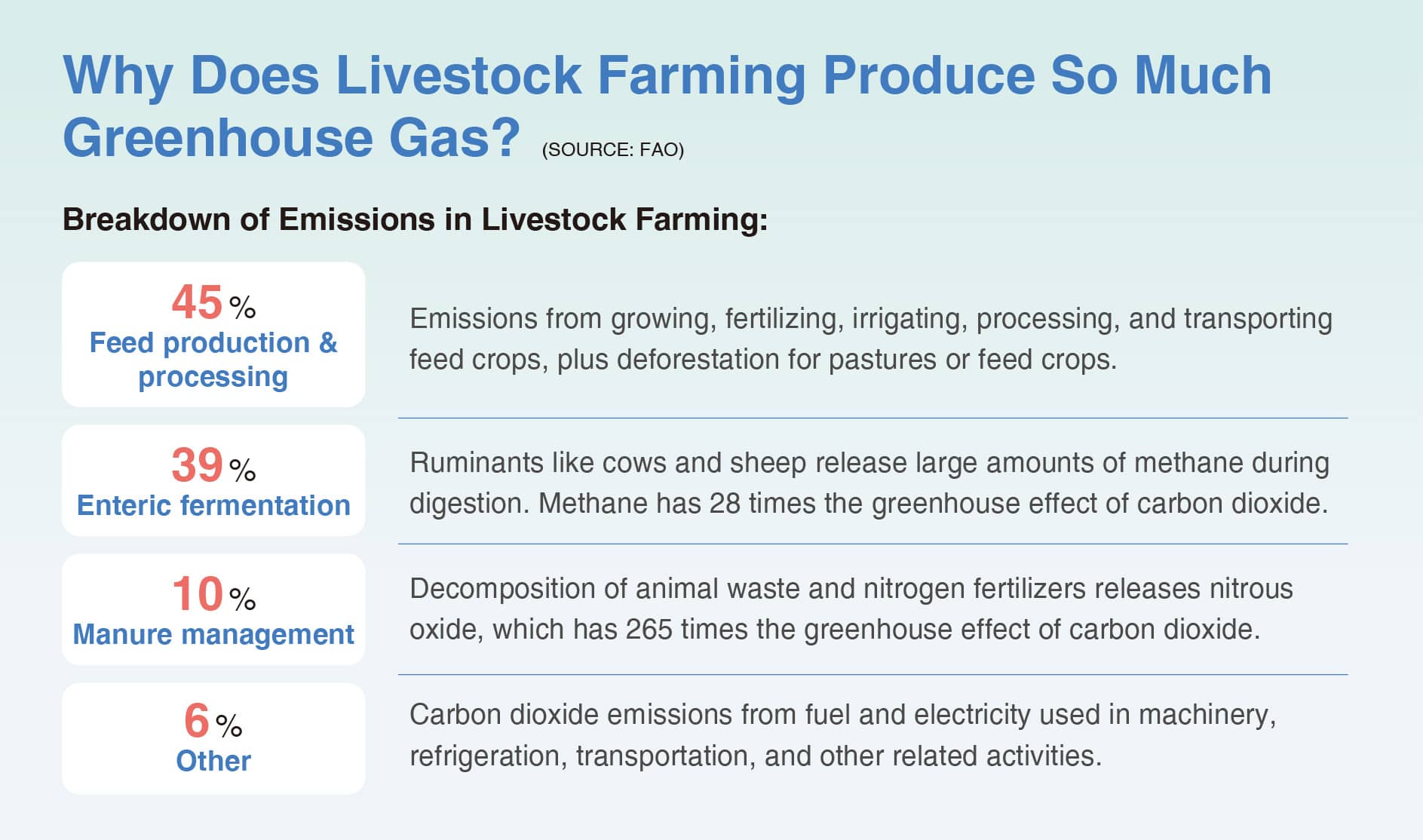The image size is (1423, 840).
Task: Click the animal waste decomposition description
Action: click(851, 589)
